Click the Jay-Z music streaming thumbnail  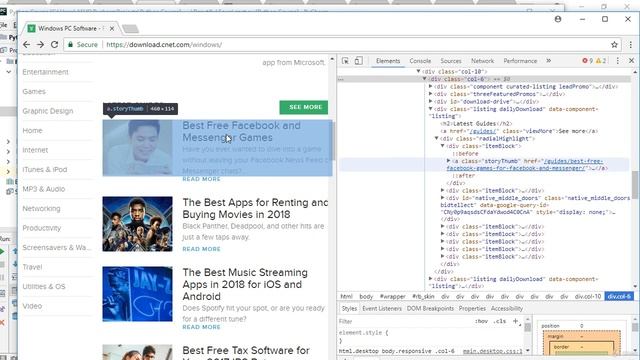[138, 294]
